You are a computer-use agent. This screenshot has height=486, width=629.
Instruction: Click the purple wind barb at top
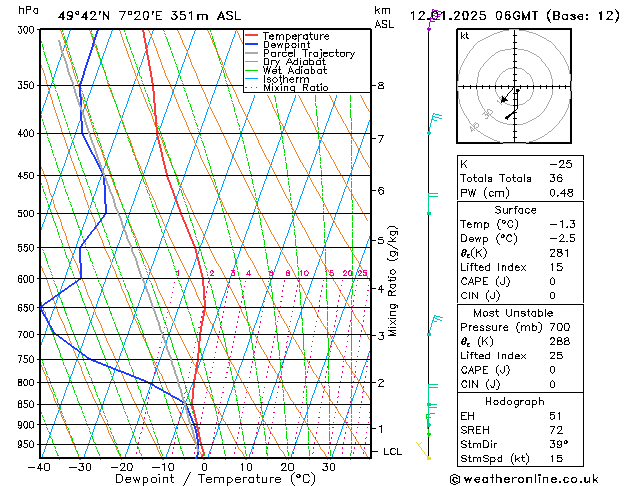click(432, 14)
